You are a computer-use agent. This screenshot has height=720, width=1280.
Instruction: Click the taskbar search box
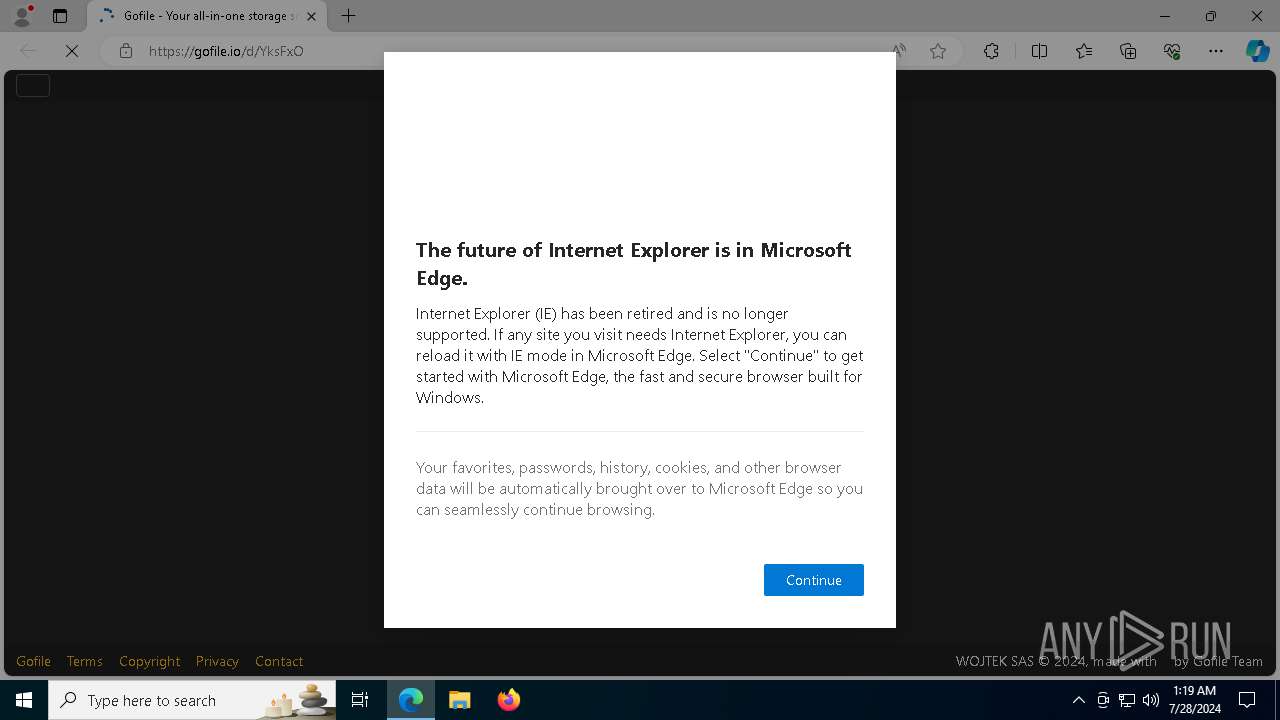(x=192, y=700)
